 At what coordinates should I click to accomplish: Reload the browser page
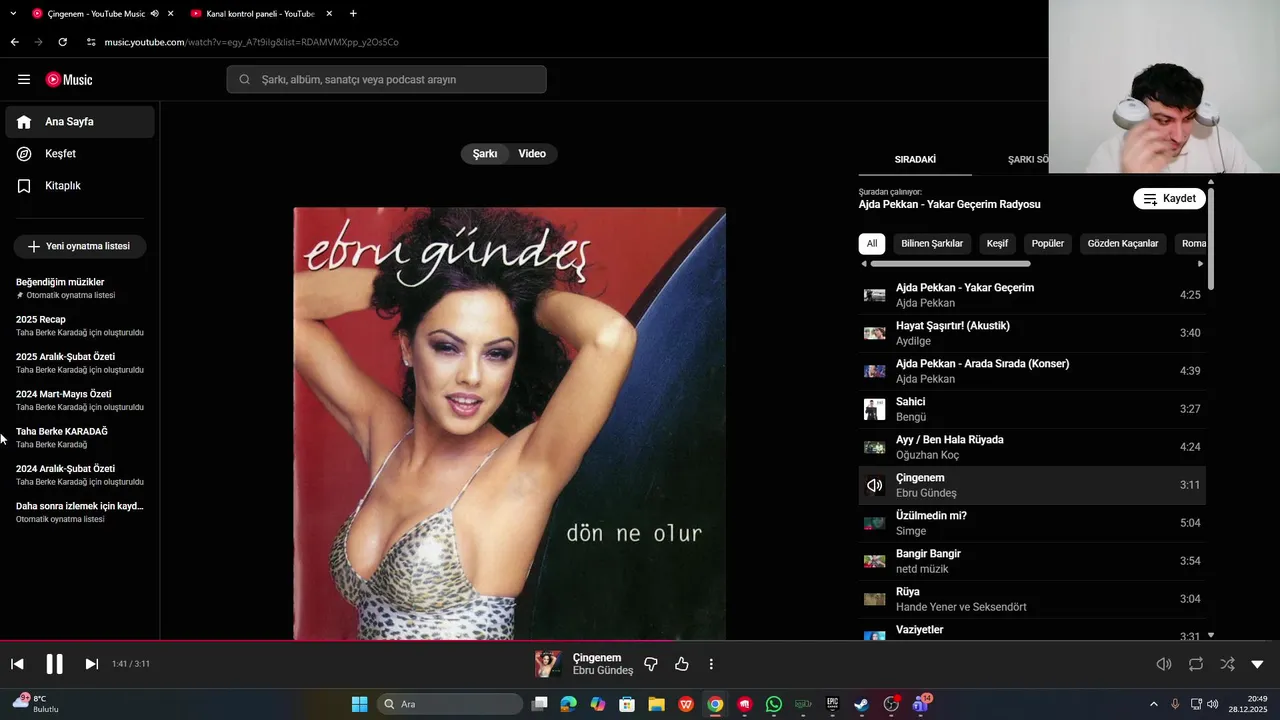click(x=62, y=42)
